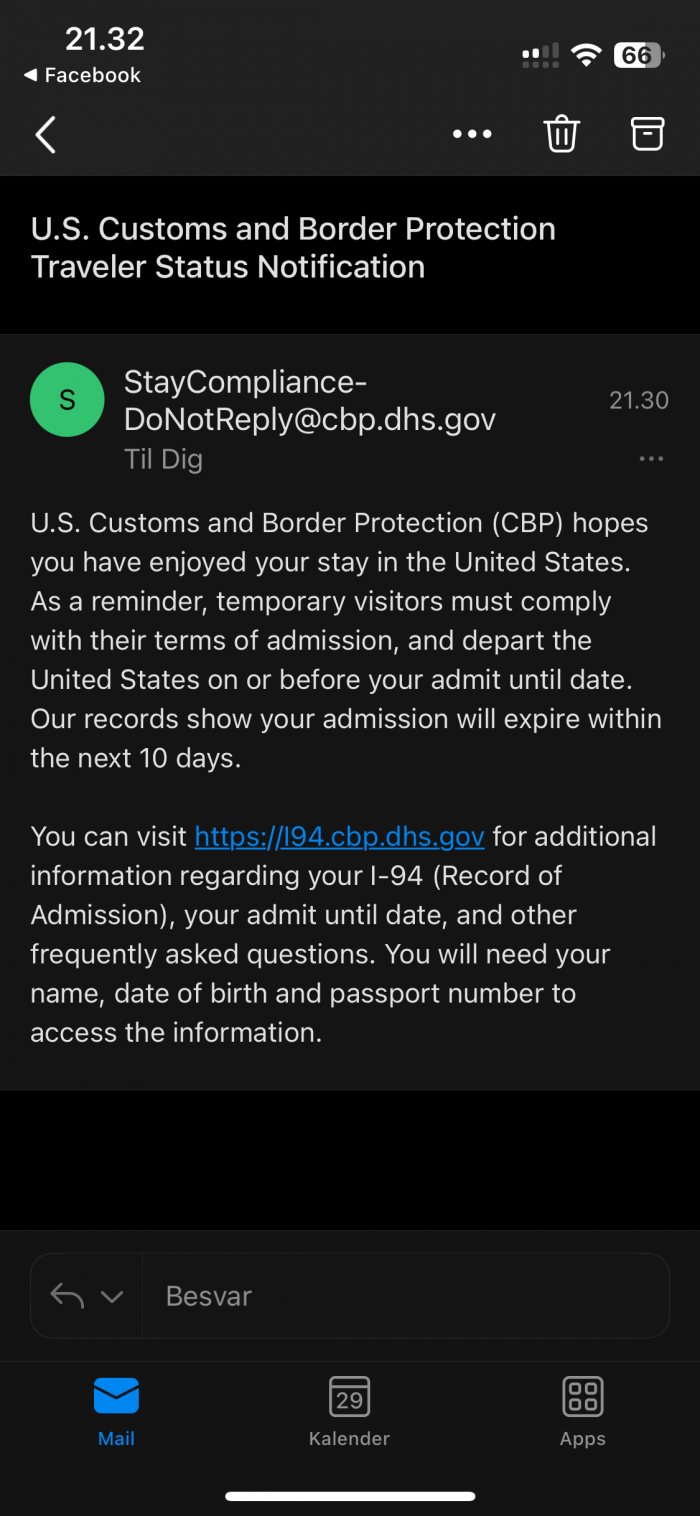The width and height of the screenshot is (700, 1516).
Task: Tap the reply arrow icon
Action: point(67,1296)
